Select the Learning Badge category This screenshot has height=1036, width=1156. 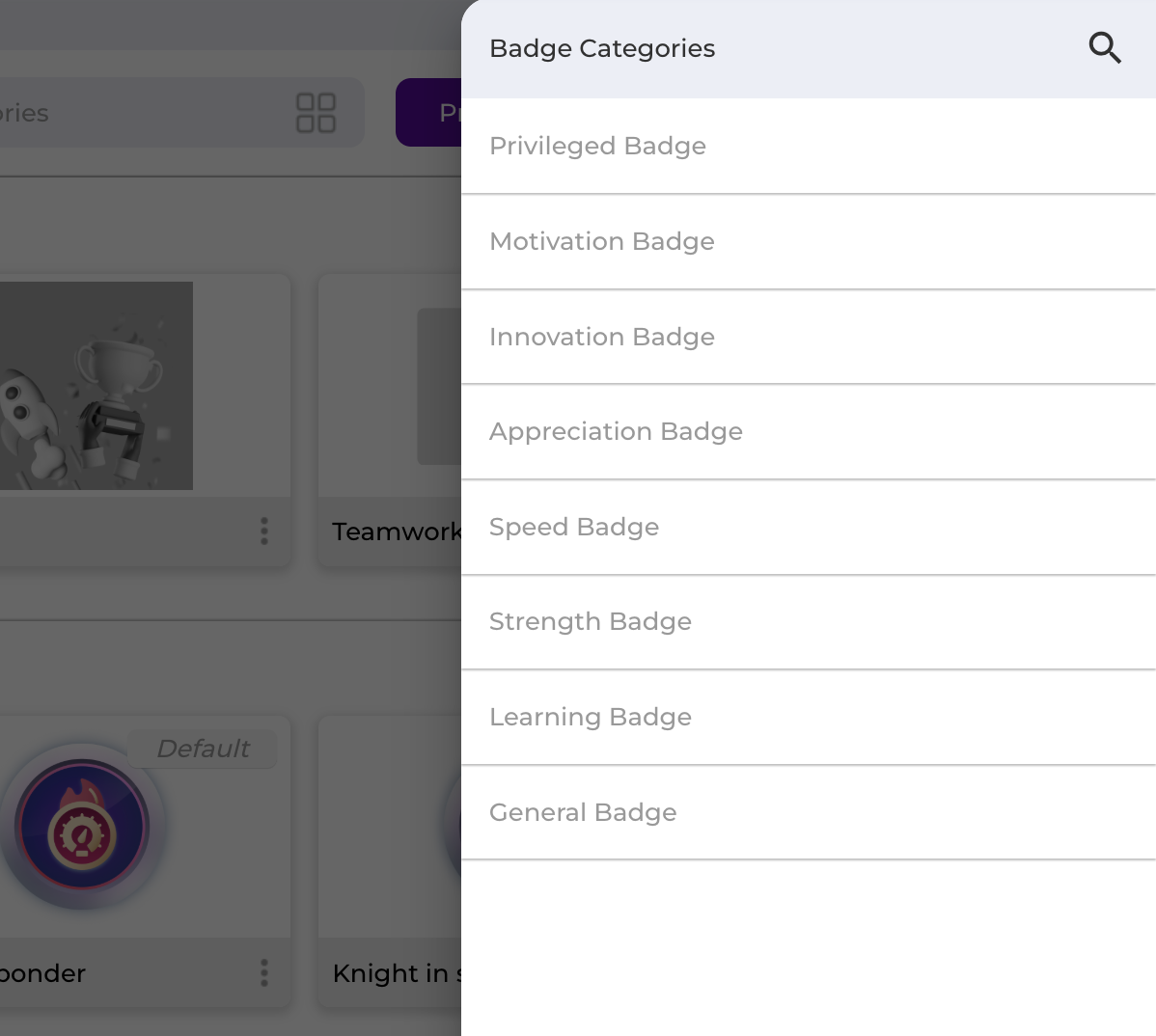[x=590, y=717]
